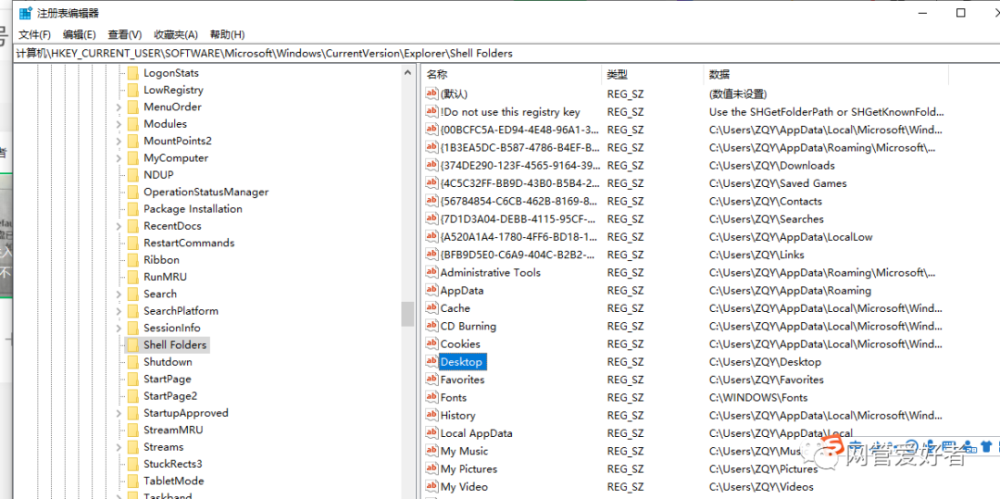Click the string icon of Fonts value
This screenshot has height=499, width=1000.
tap(432, 398)
